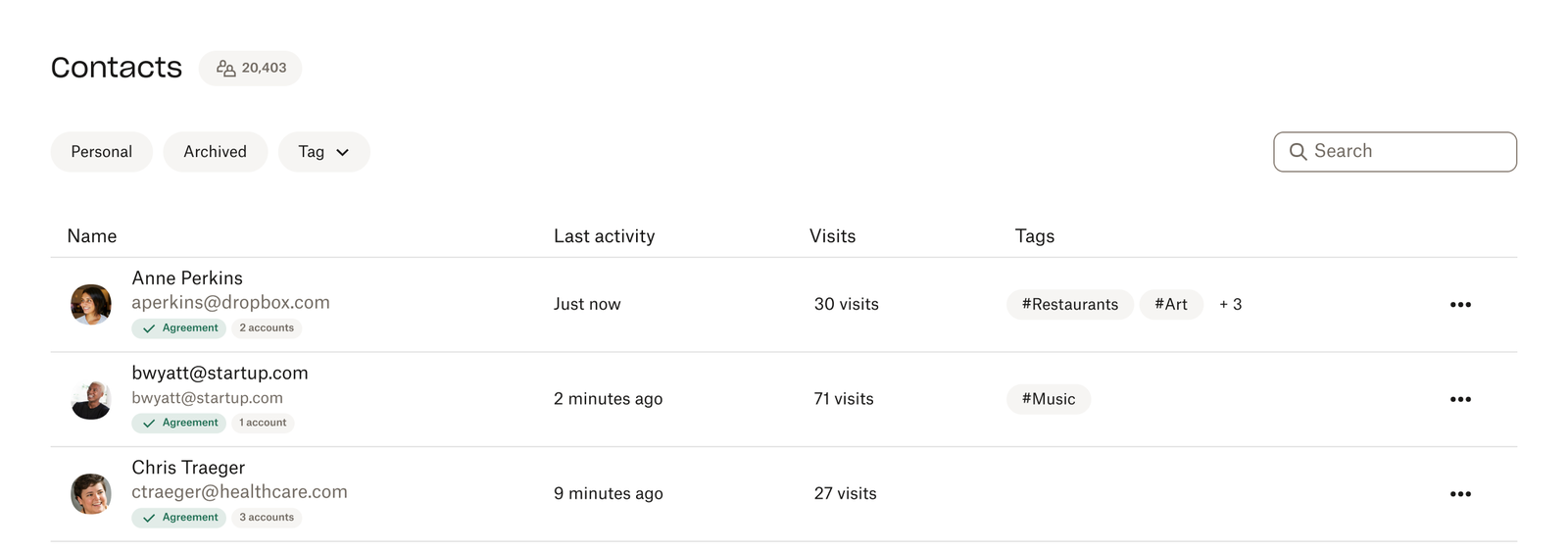Click Chris Traeger's avatar photo

(x=91, y=494)
